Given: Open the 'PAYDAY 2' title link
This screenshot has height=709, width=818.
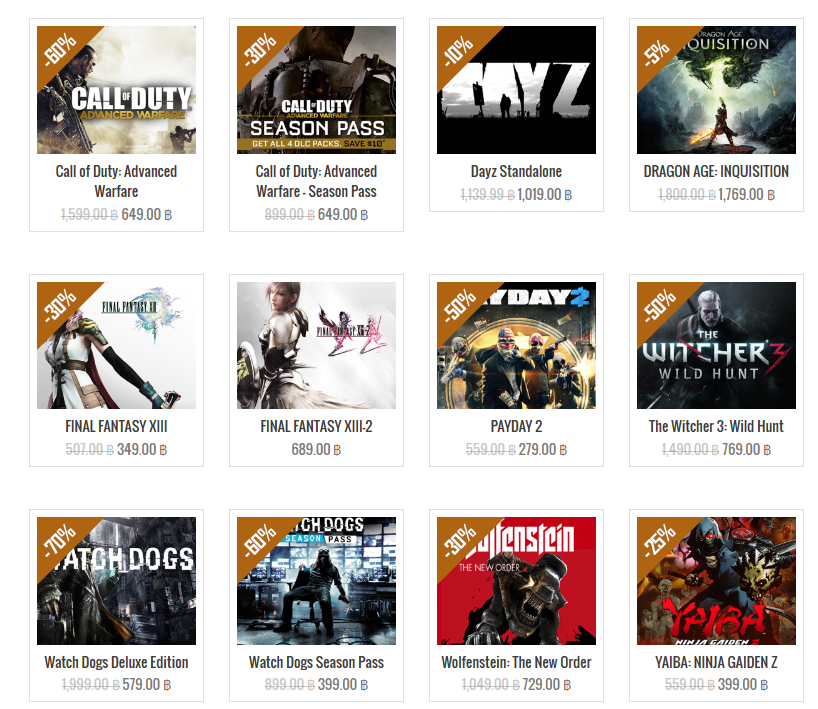Looking at the screenshot, I should [516, 426].
